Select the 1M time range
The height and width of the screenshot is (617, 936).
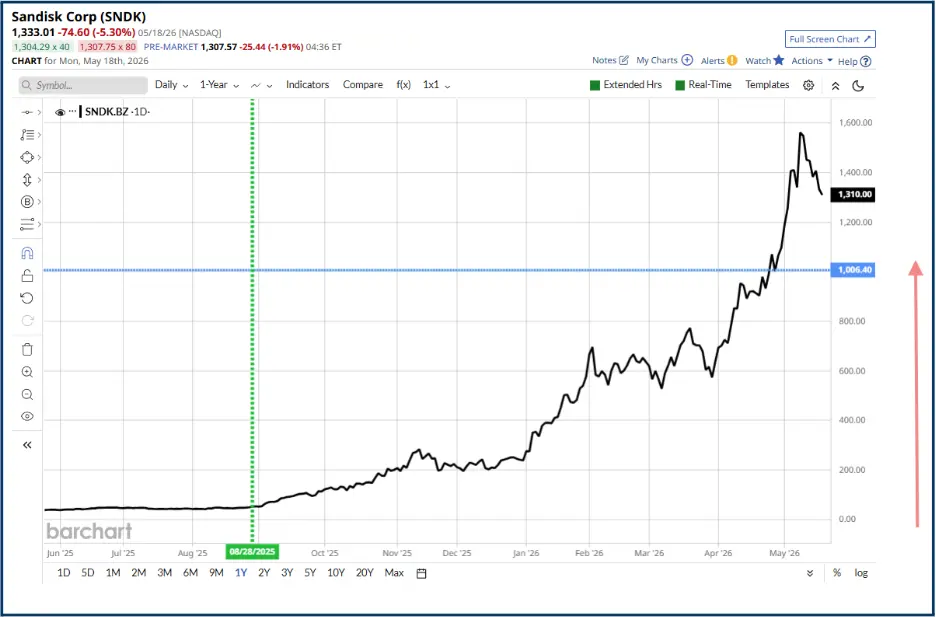click(113, 573)
